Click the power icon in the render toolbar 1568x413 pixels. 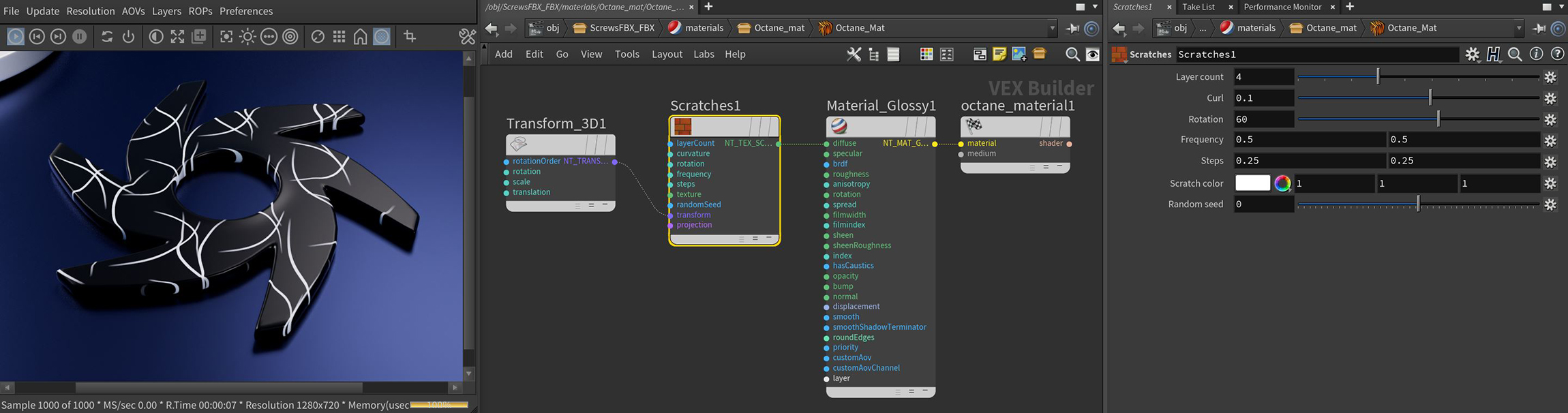[x=128, y=37]
